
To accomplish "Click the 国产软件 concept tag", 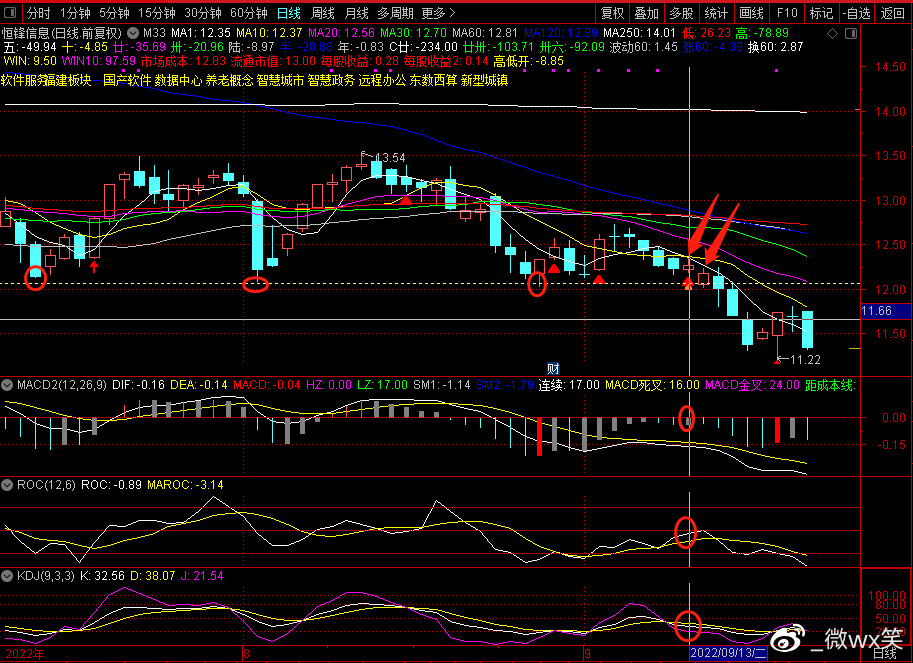I will tap(126, 80).
